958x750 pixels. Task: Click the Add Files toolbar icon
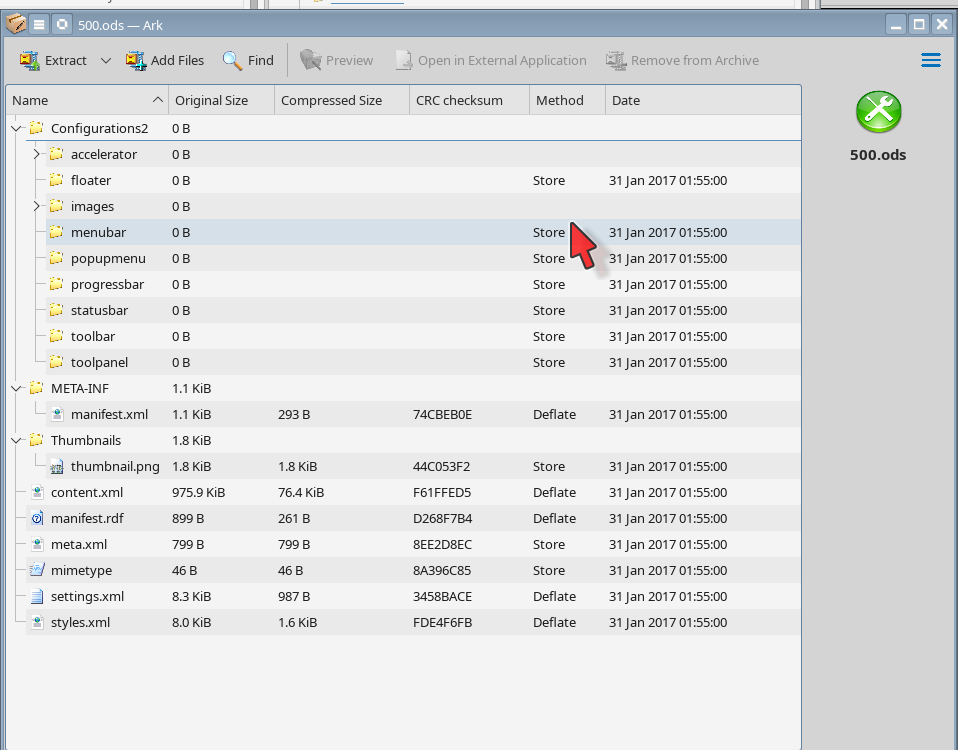coord(136,61)
